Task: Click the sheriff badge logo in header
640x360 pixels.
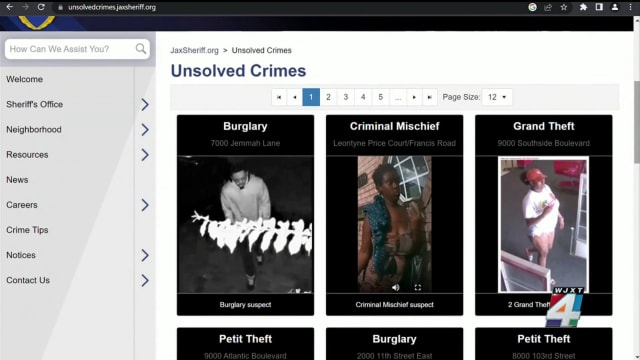Action: coord(36,22)
